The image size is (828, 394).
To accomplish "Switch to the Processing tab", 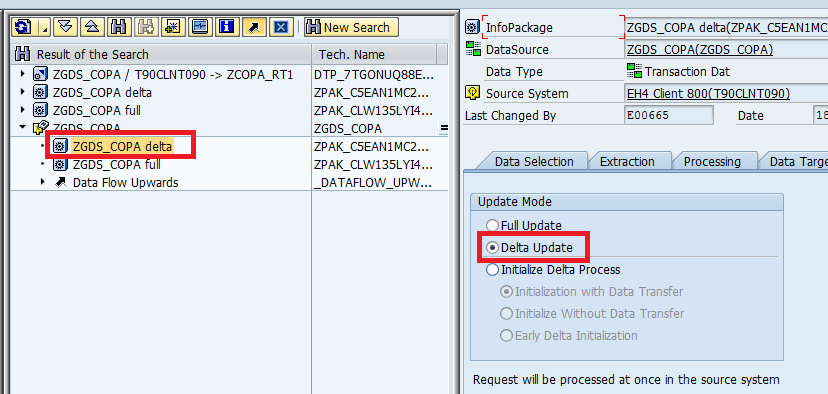I will pos(712,161).
